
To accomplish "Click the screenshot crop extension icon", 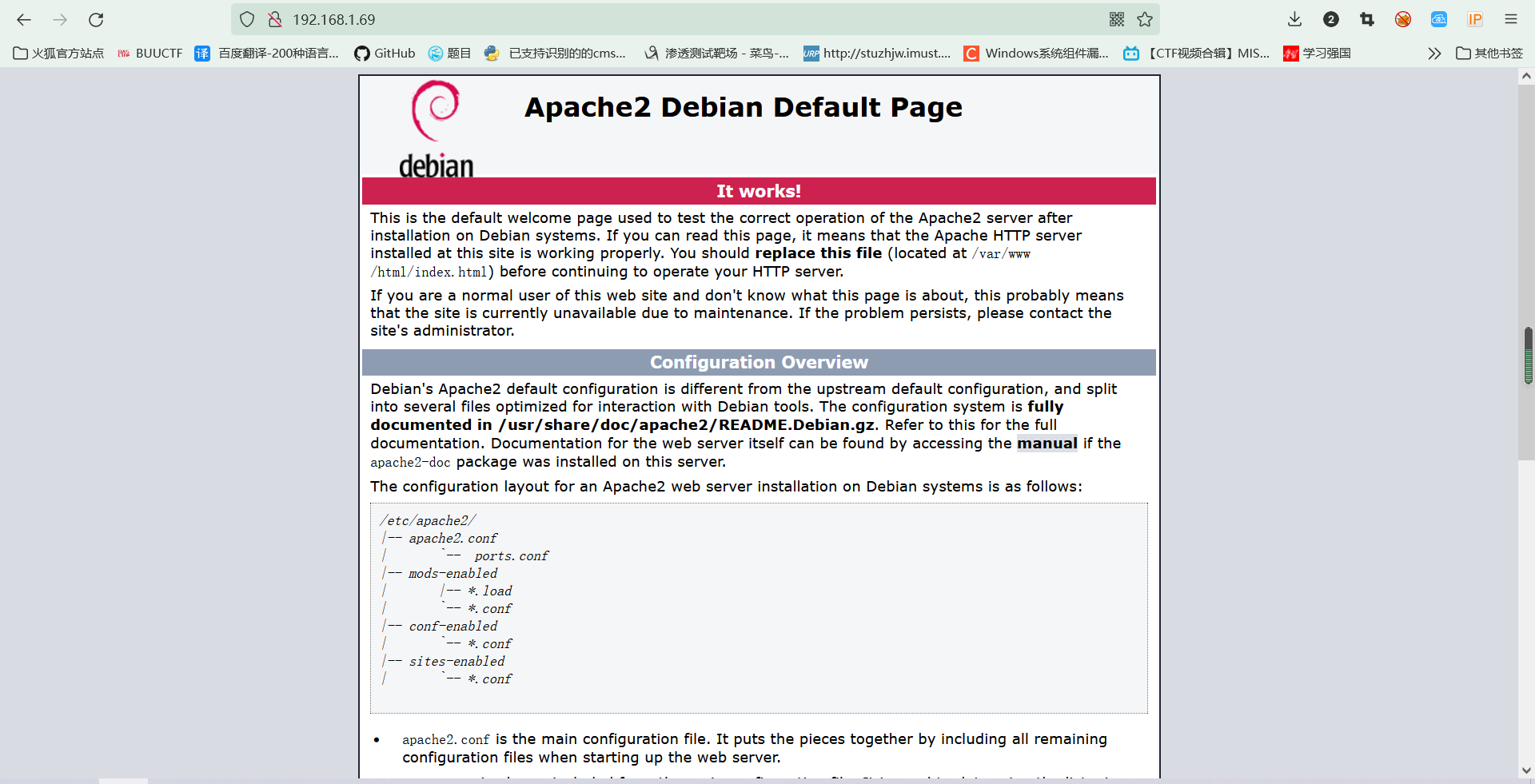I will click(1367, 19).
